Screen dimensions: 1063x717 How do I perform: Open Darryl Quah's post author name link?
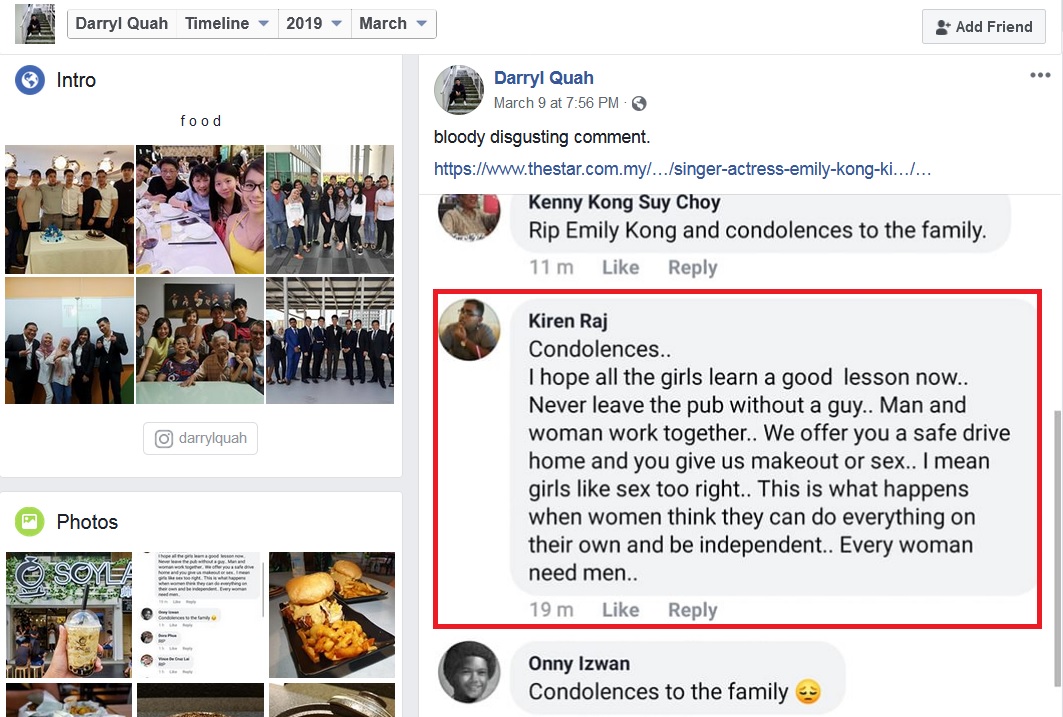[544, 78]
